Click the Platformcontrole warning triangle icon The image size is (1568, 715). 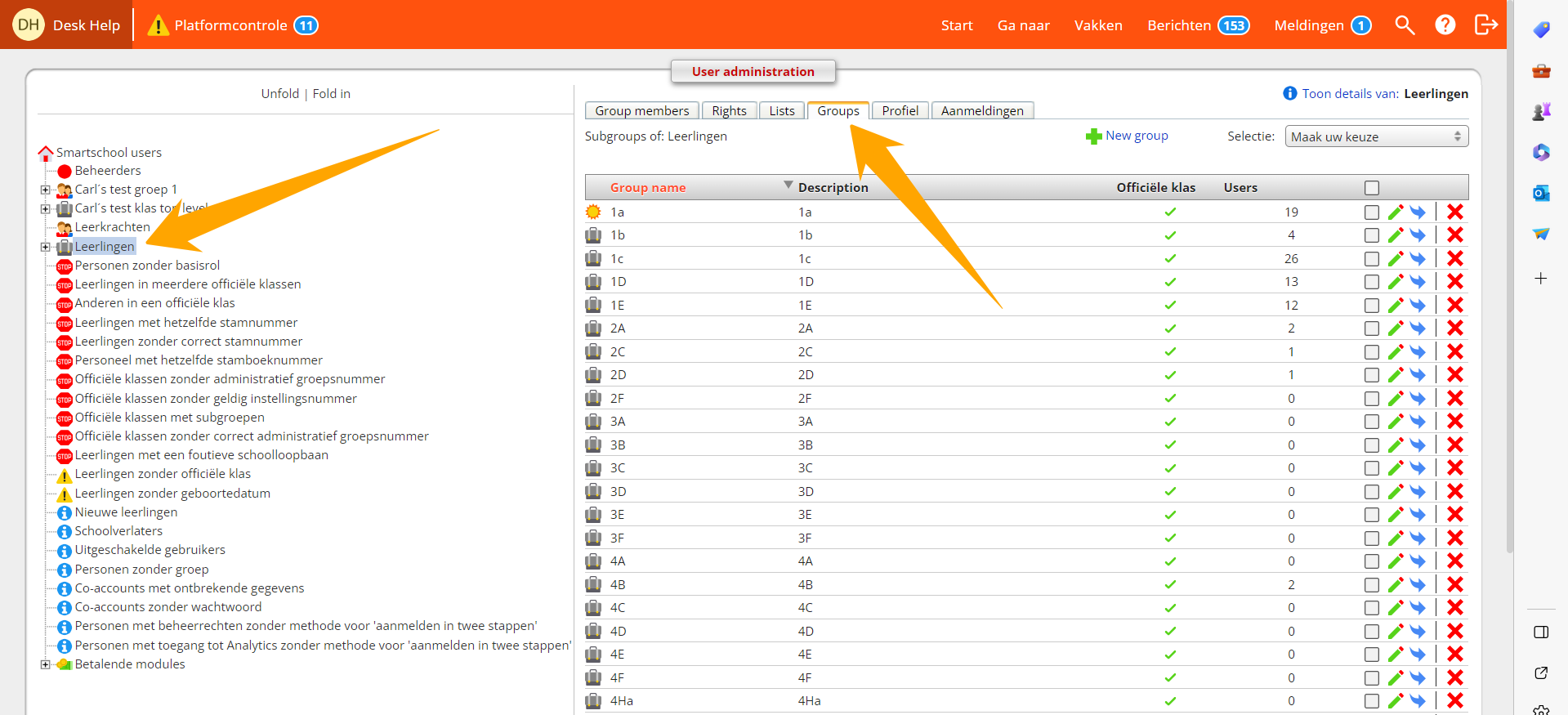pos(158,26)
